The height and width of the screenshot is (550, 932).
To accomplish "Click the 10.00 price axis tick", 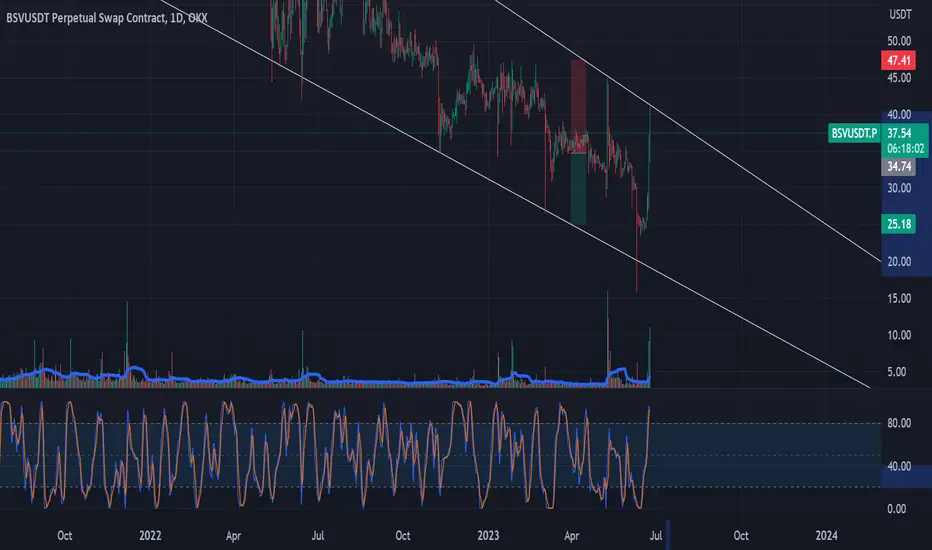I will (x=899, y=335).
